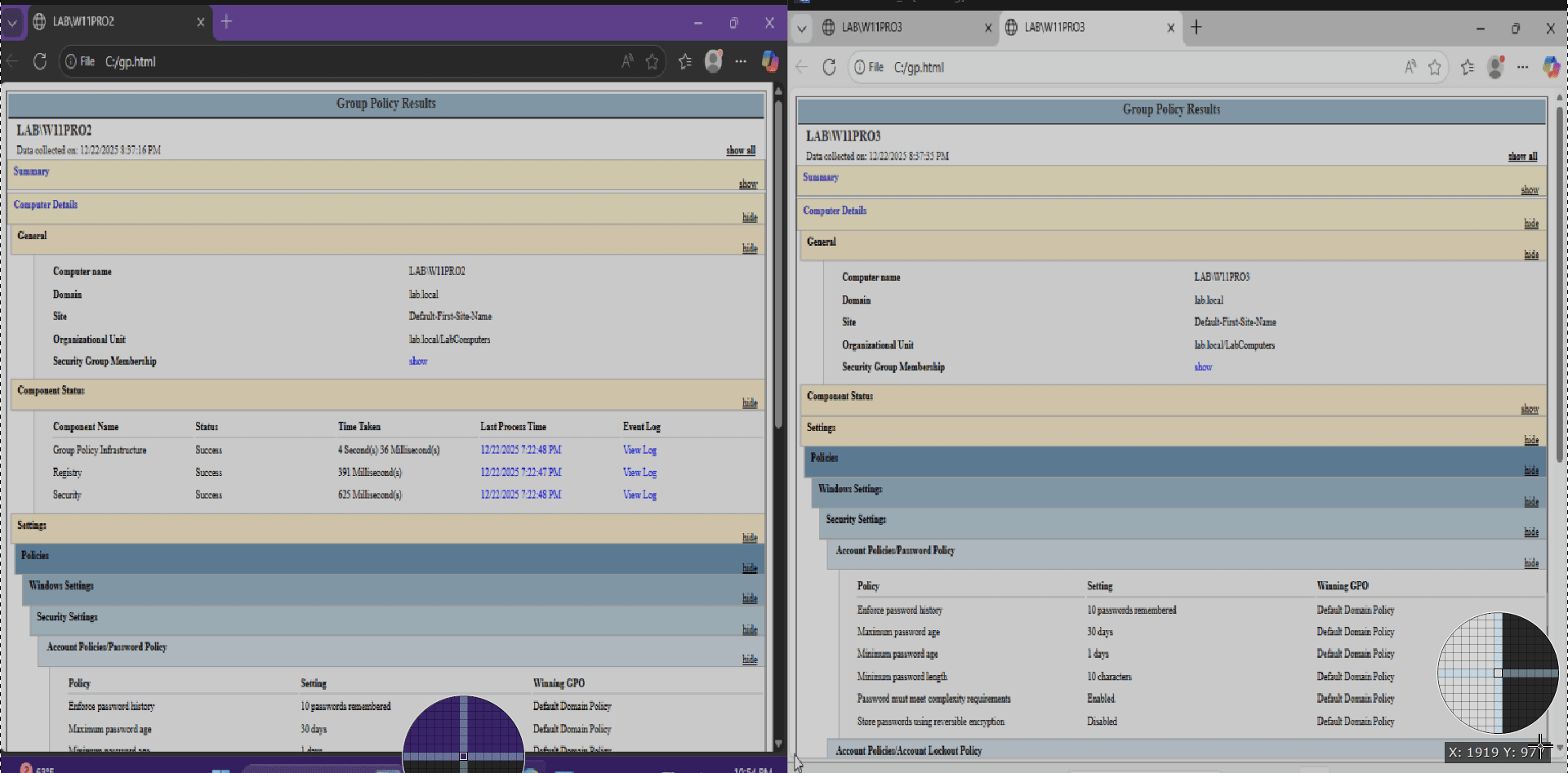Hide the Component Status section in LAB\W11PRO2 report

click(x=750, y=403)
